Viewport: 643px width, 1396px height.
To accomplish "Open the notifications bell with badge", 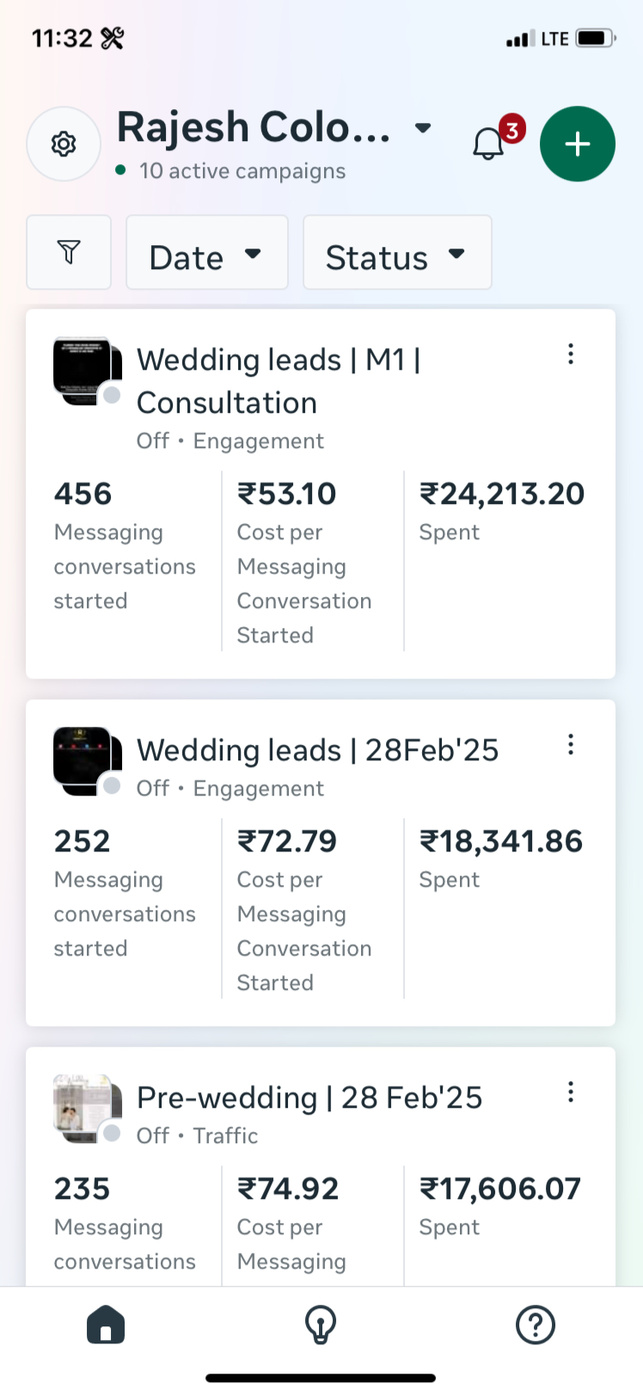I will tap(489, 144).
